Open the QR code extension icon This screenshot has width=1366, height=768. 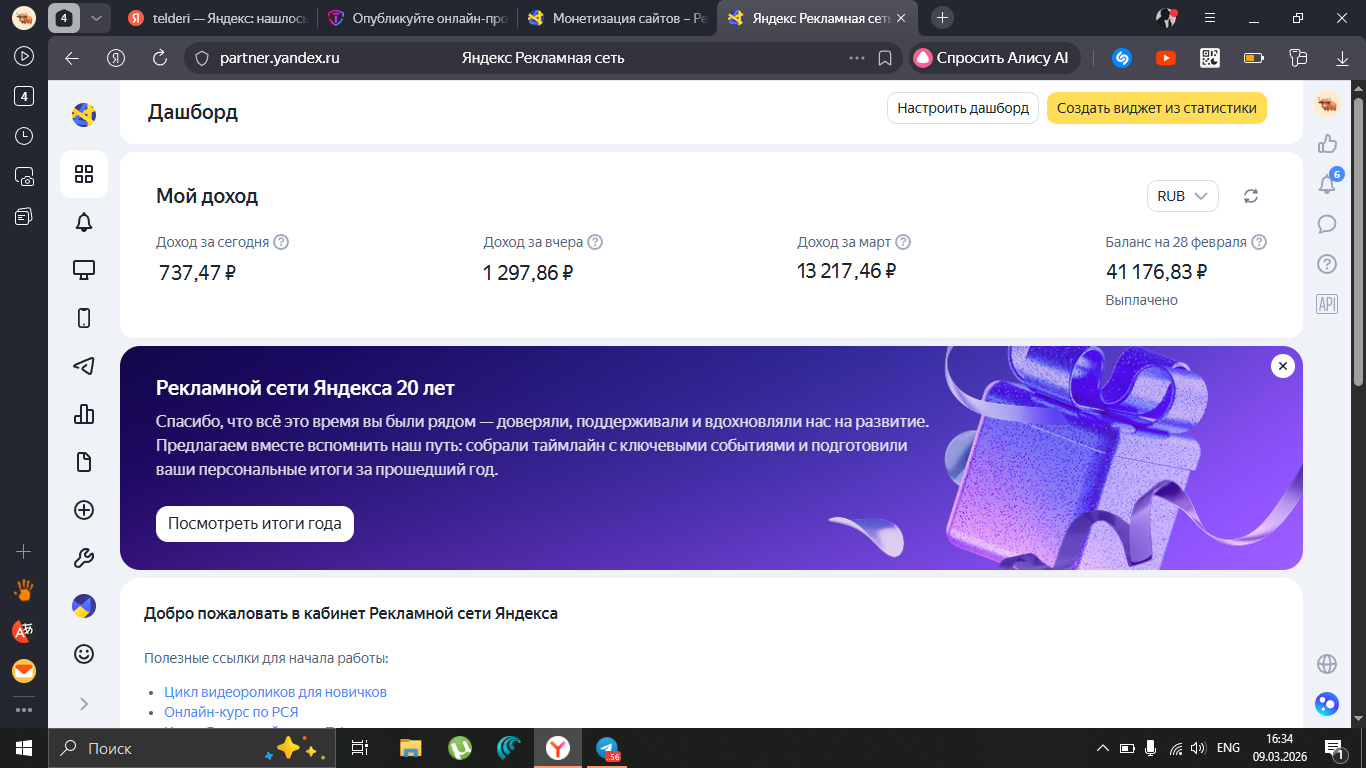(x=1210, y=58)
